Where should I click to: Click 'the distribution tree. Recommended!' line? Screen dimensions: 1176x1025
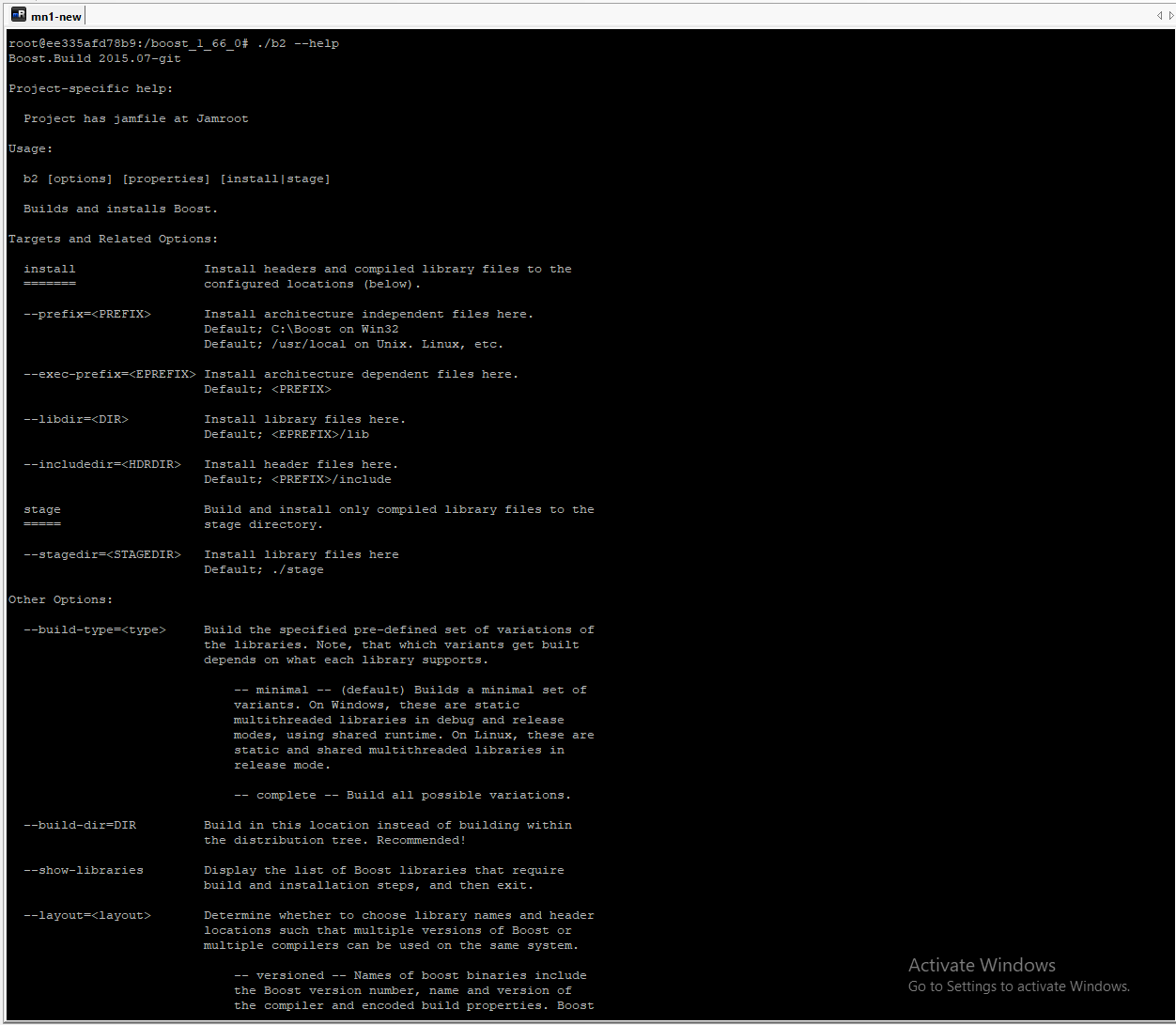335,840
